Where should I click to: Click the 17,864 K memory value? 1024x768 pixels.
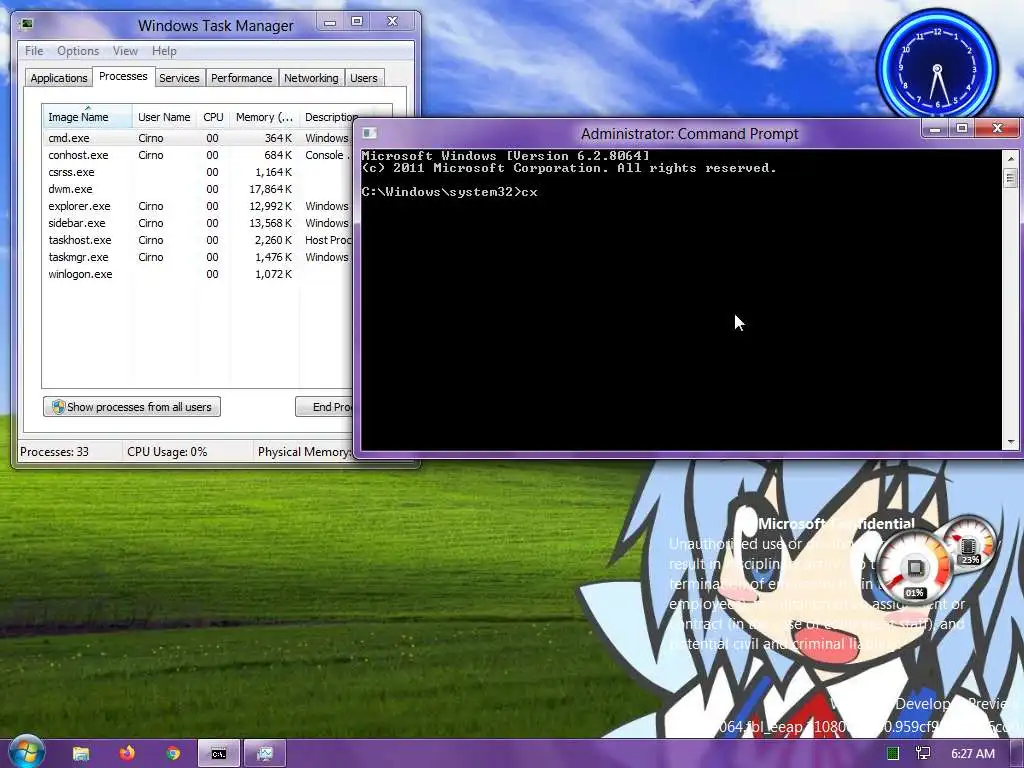(x=270, y=189)
